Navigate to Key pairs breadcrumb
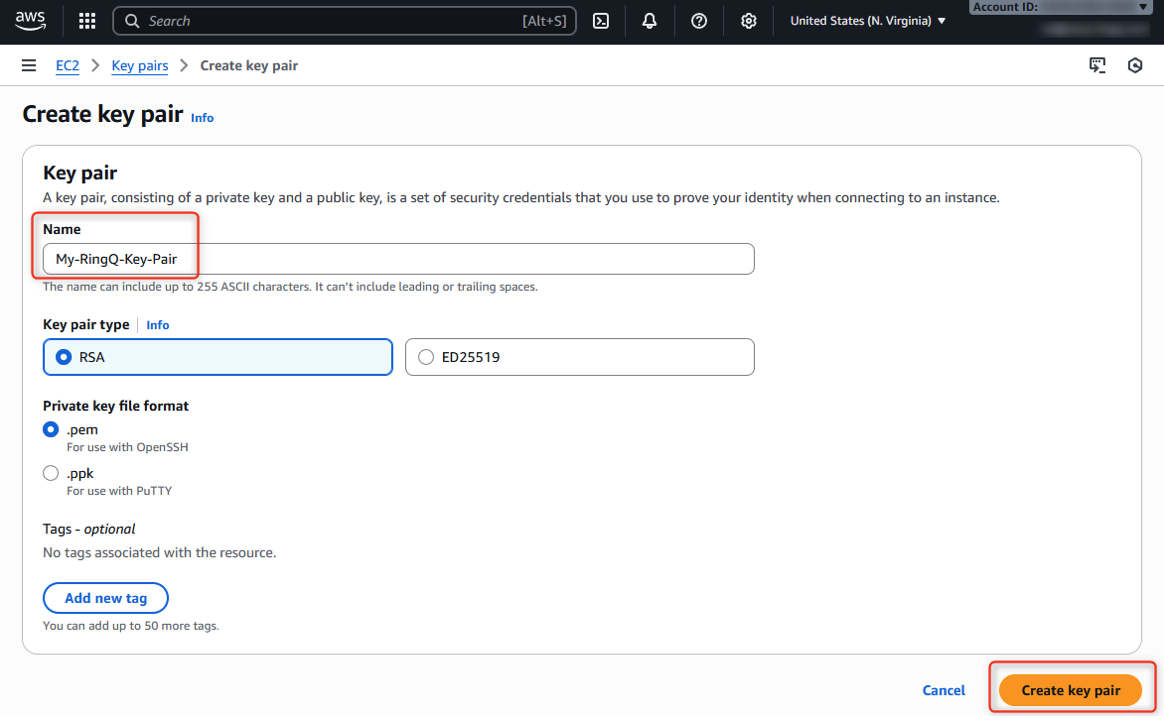 139,65
